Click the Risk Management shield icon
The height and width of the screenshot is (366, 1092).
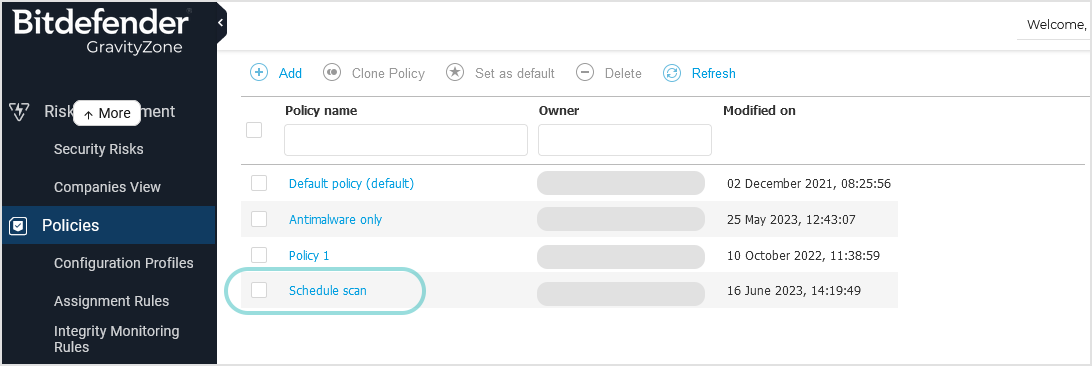pyautogui.click(x=18, y=111)
